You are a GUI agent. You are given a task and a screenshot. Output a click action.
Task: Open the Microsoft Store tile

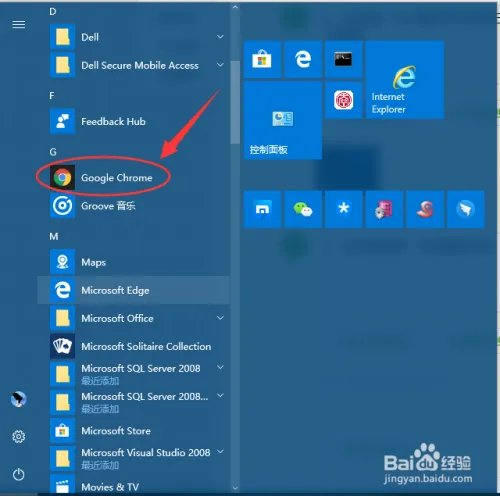262,59
